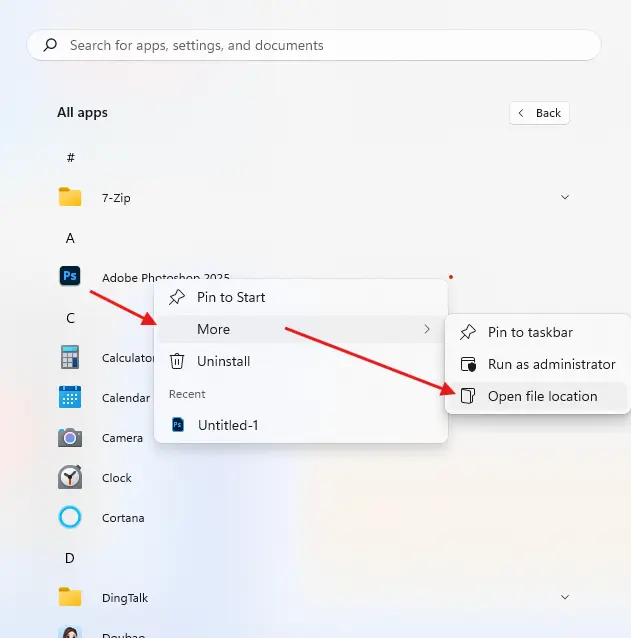Screen dimensions: 631x638
Task: Choose Pin to taskbar option
Action: (530, 332)
